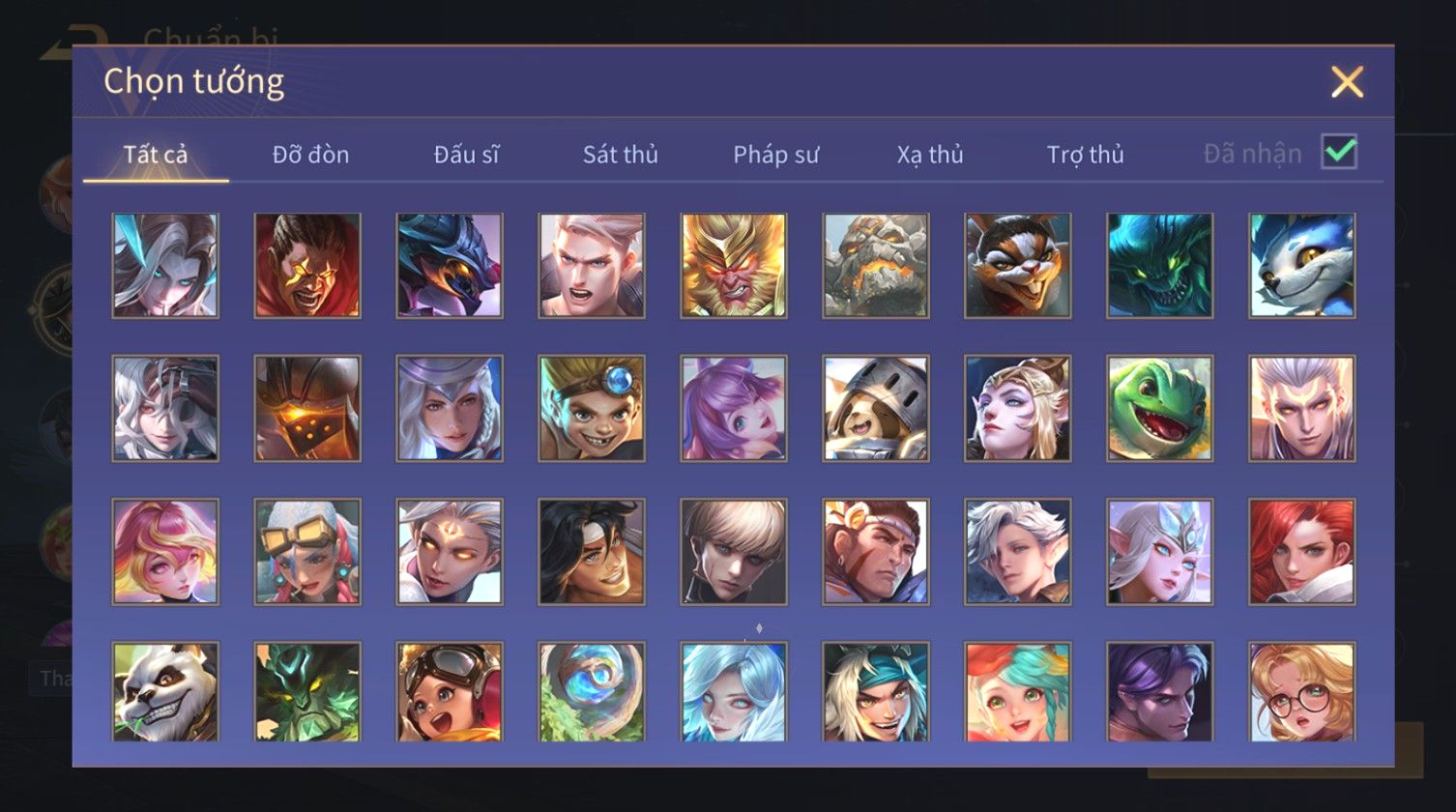The height and width of the screenshot is (812, 1456).
Task: Pick the red-haired woman hero portrait
Action: click(x=1302, y=551)
